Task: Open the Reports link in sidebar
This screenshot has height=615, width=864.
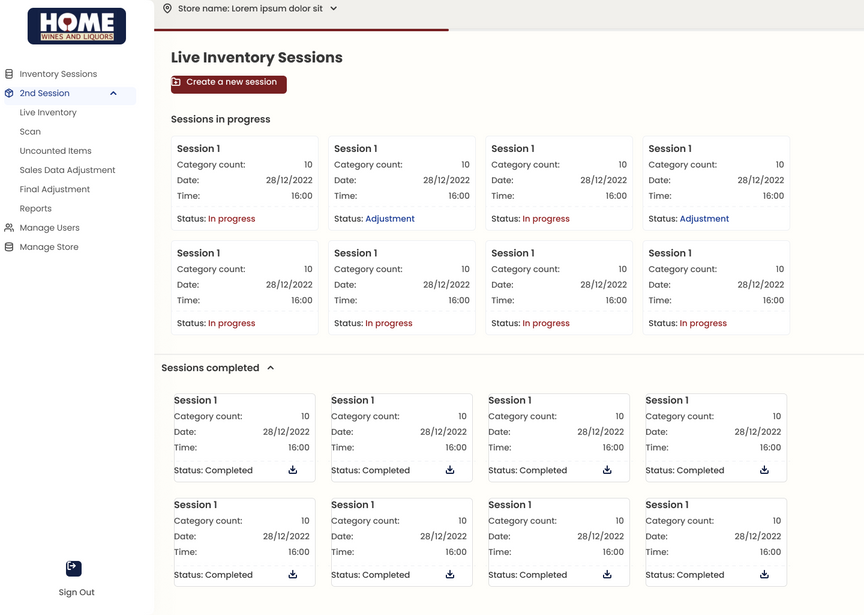Action: tap(35, 209)
